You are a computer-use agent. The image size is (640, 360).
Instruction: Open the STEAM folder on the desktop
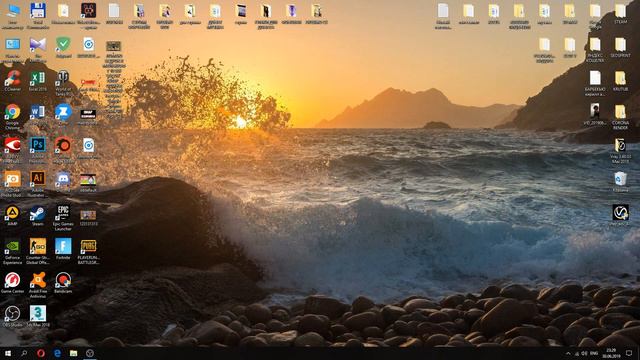pos(620,11)
